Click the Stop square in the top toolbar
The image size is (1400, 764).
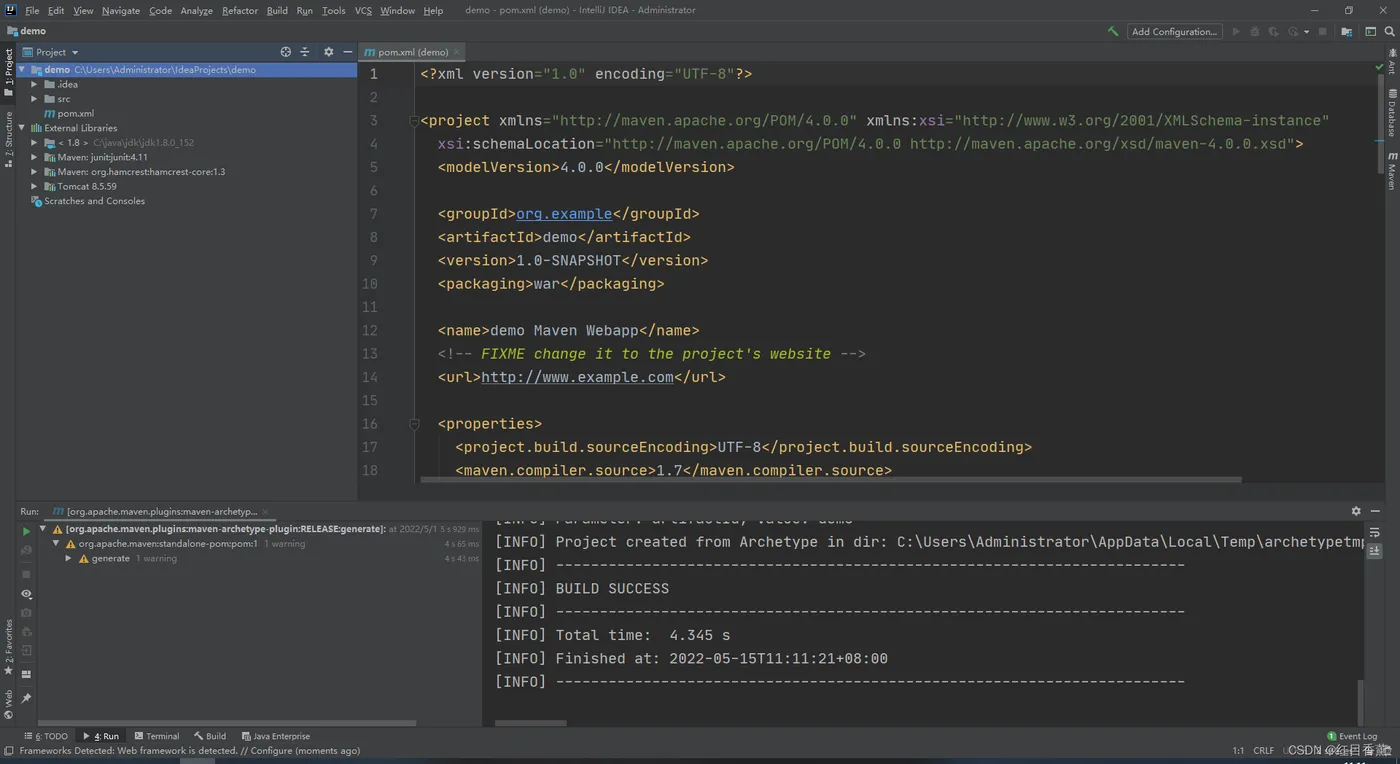point(1323,31)
